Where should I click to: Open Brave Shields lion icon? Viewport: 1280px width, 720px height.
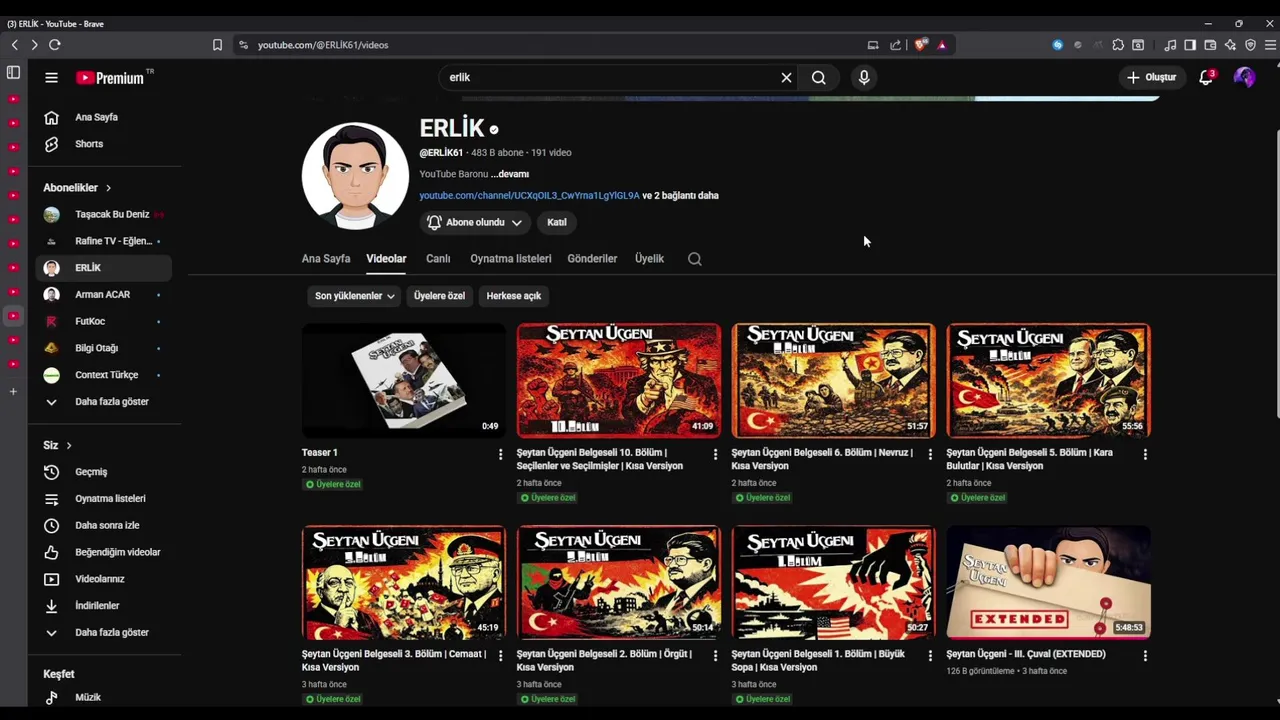921,45
